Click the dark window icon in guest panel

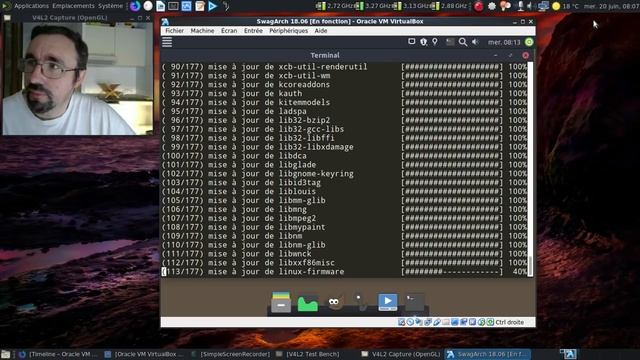click(450, 42)
